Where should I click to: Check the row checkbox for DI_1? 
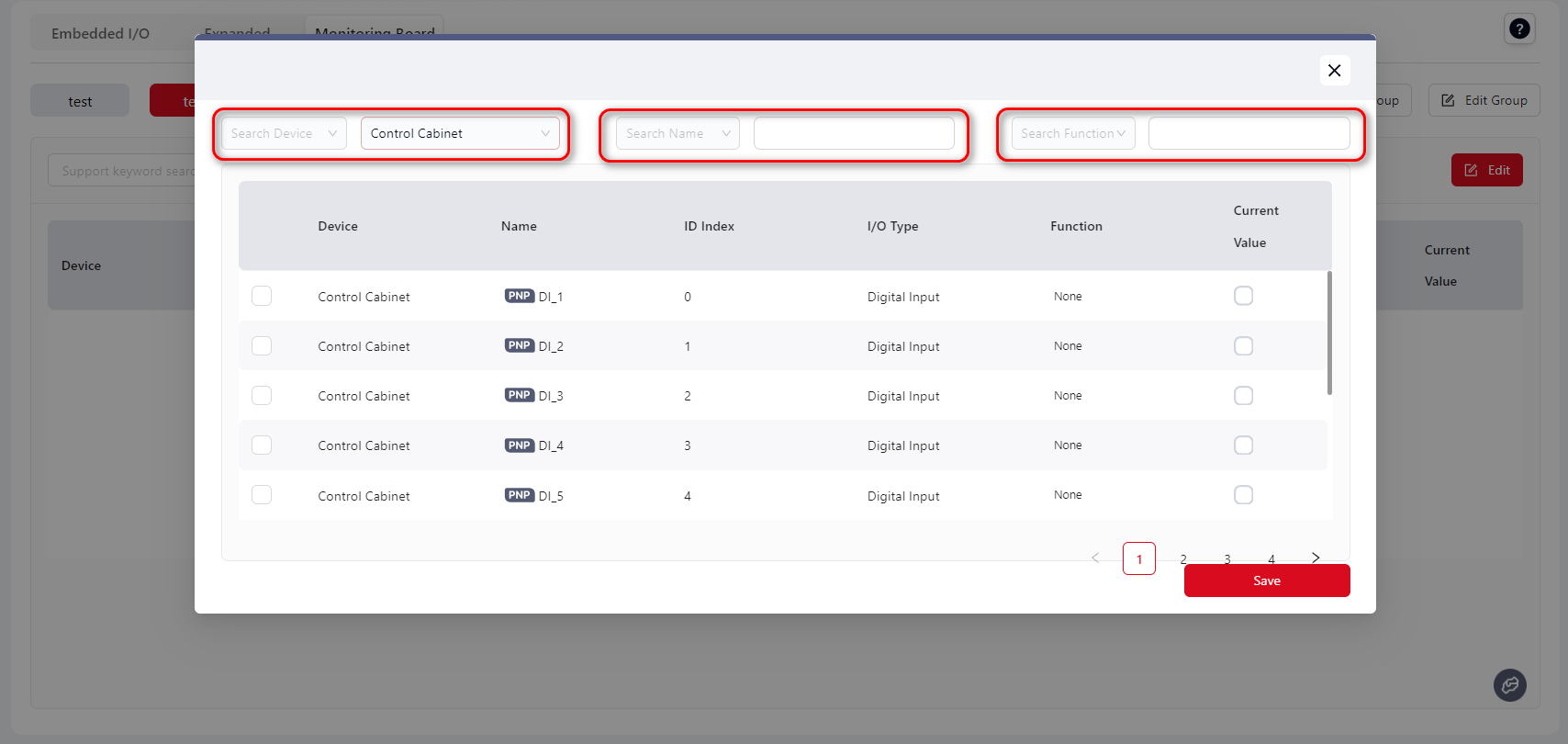(x=262, y=296)
